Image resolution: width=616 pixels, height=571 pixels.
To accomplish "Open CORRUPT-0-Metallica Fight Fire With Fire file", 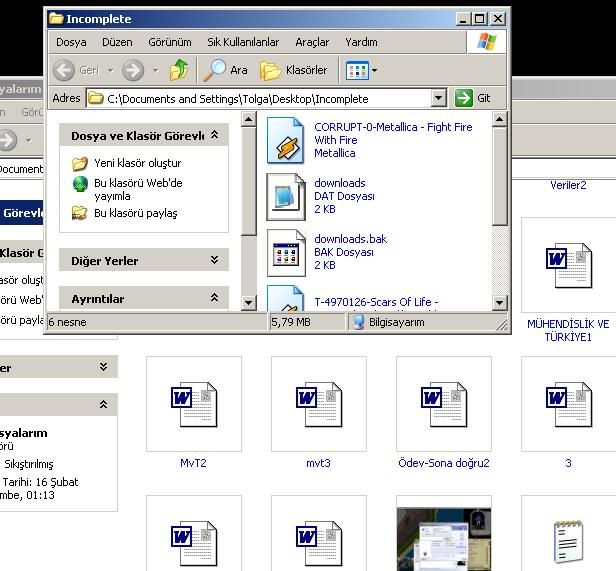I will [x=285, y=140].
